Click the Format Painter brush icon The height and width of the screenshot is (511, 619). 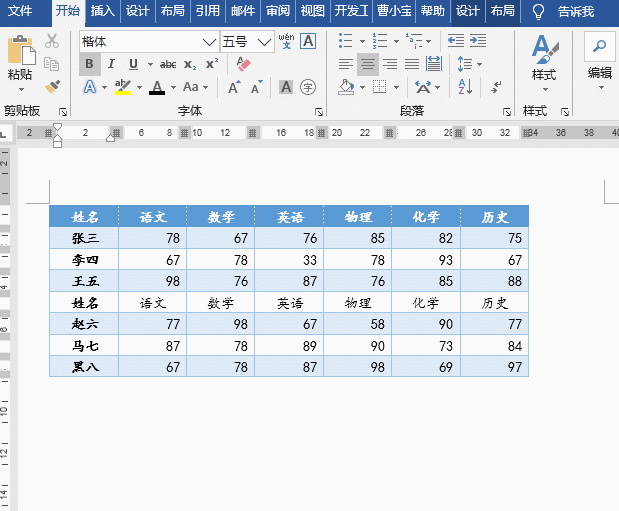(x=52, y=87)
